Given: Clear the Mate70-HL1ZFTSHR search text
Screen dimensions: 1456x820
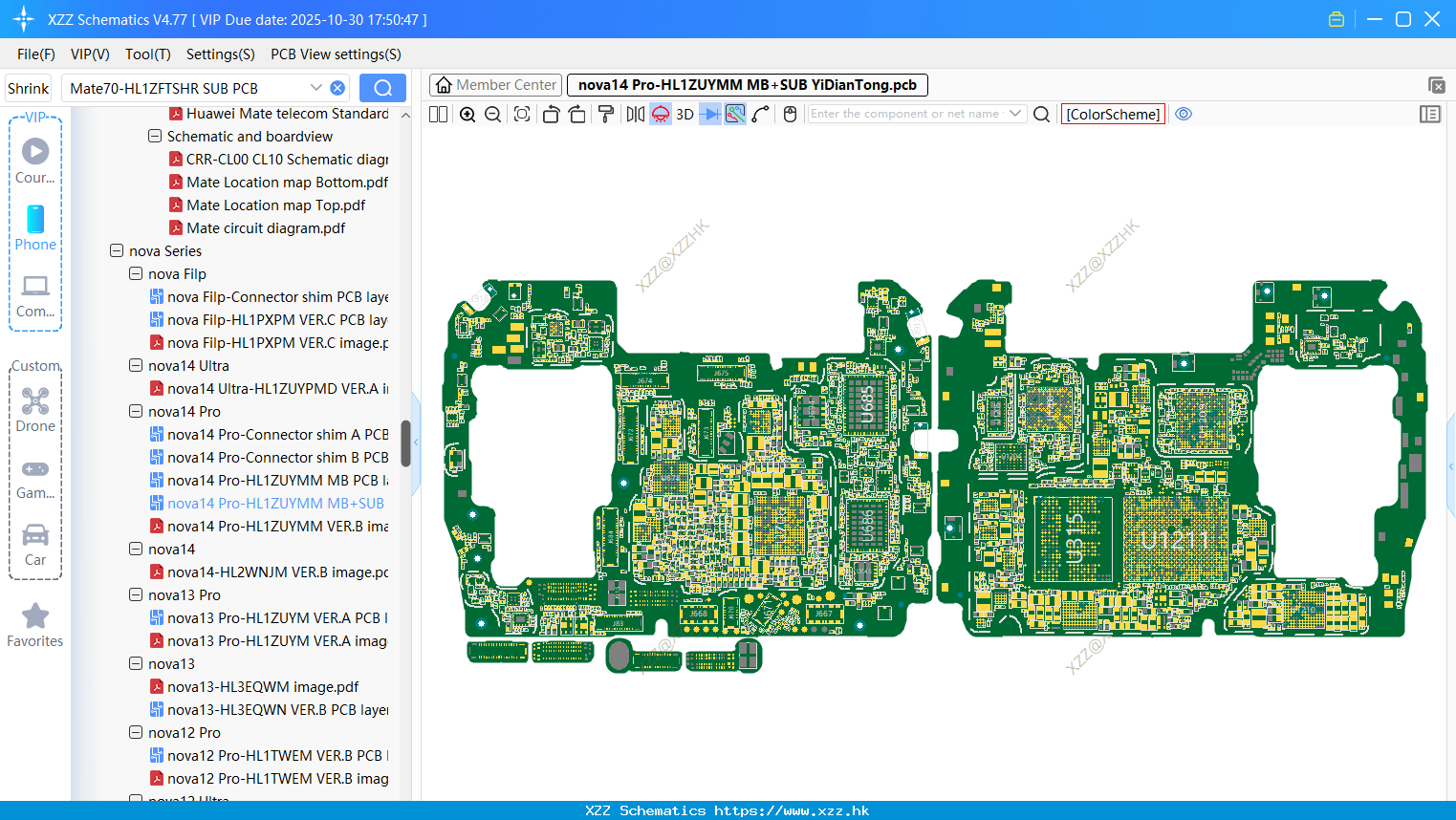Looking at the screenshot, I should [337, 88].
